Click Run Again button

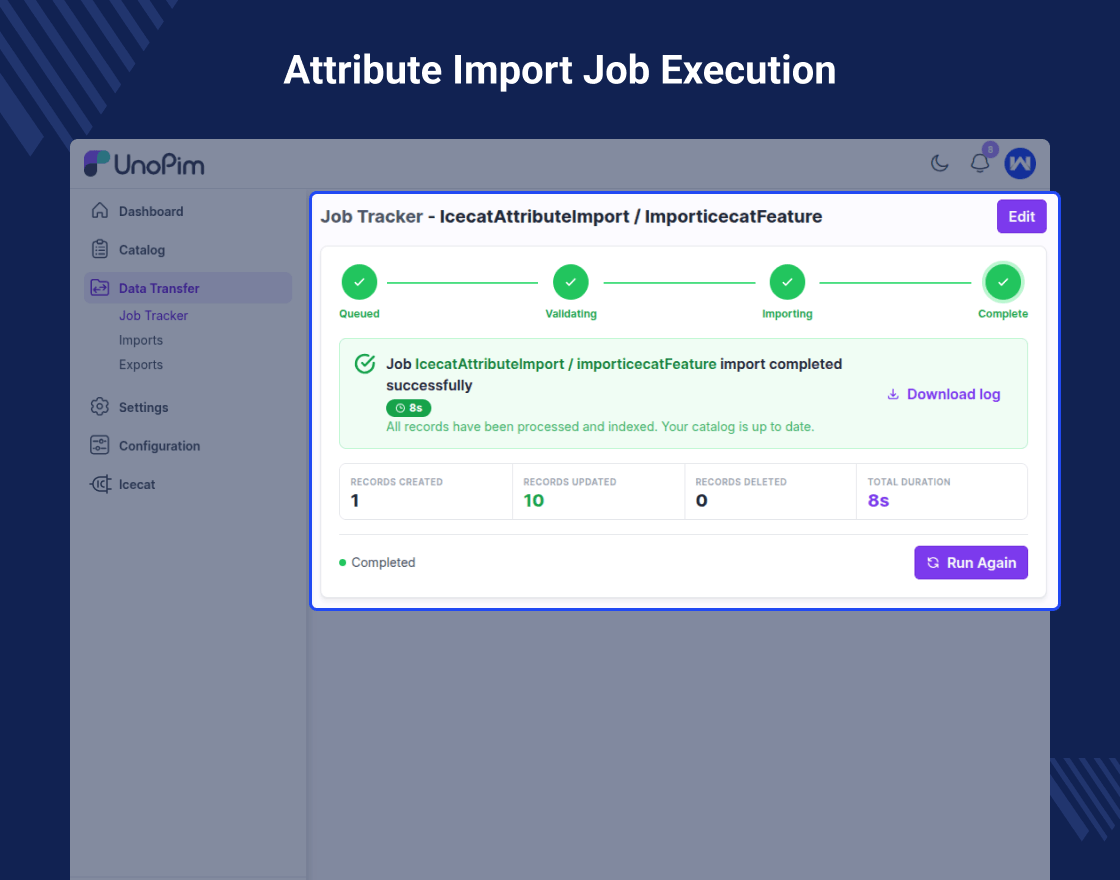[x=971, y=563]
